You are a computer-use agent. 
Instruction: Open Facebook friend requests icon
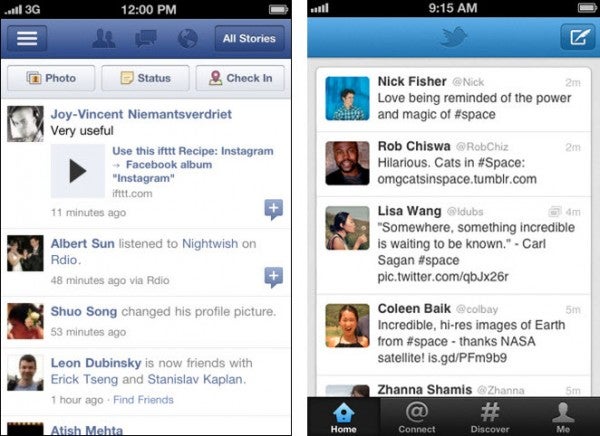pos(103,38)
